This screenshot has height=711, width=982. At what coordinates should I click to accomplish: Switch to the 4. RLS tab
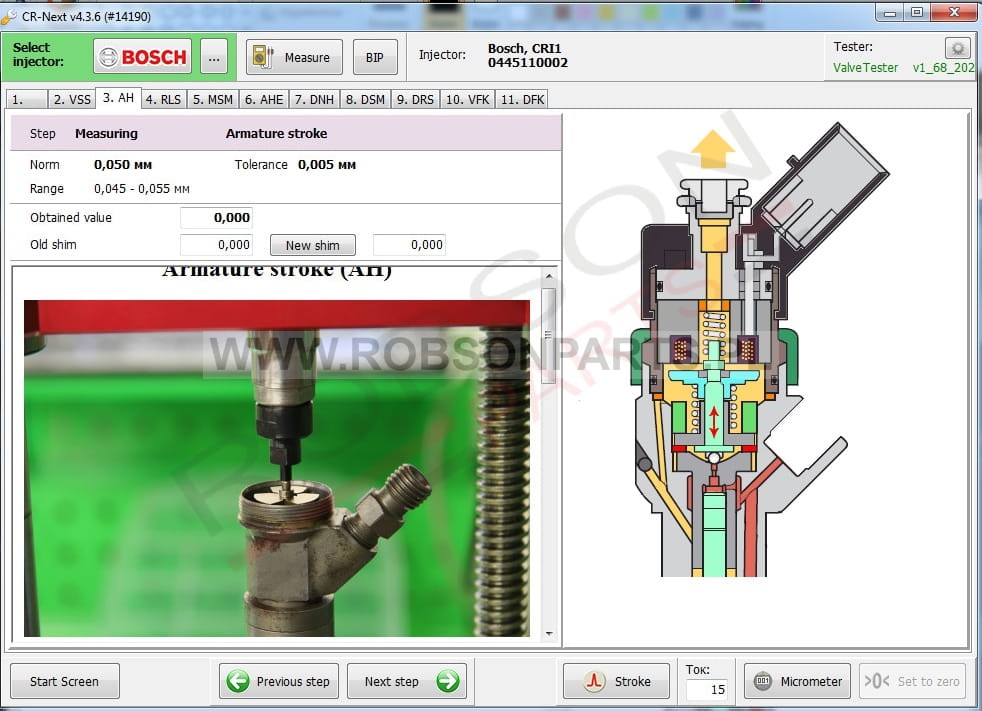click(x=163, y=99)
